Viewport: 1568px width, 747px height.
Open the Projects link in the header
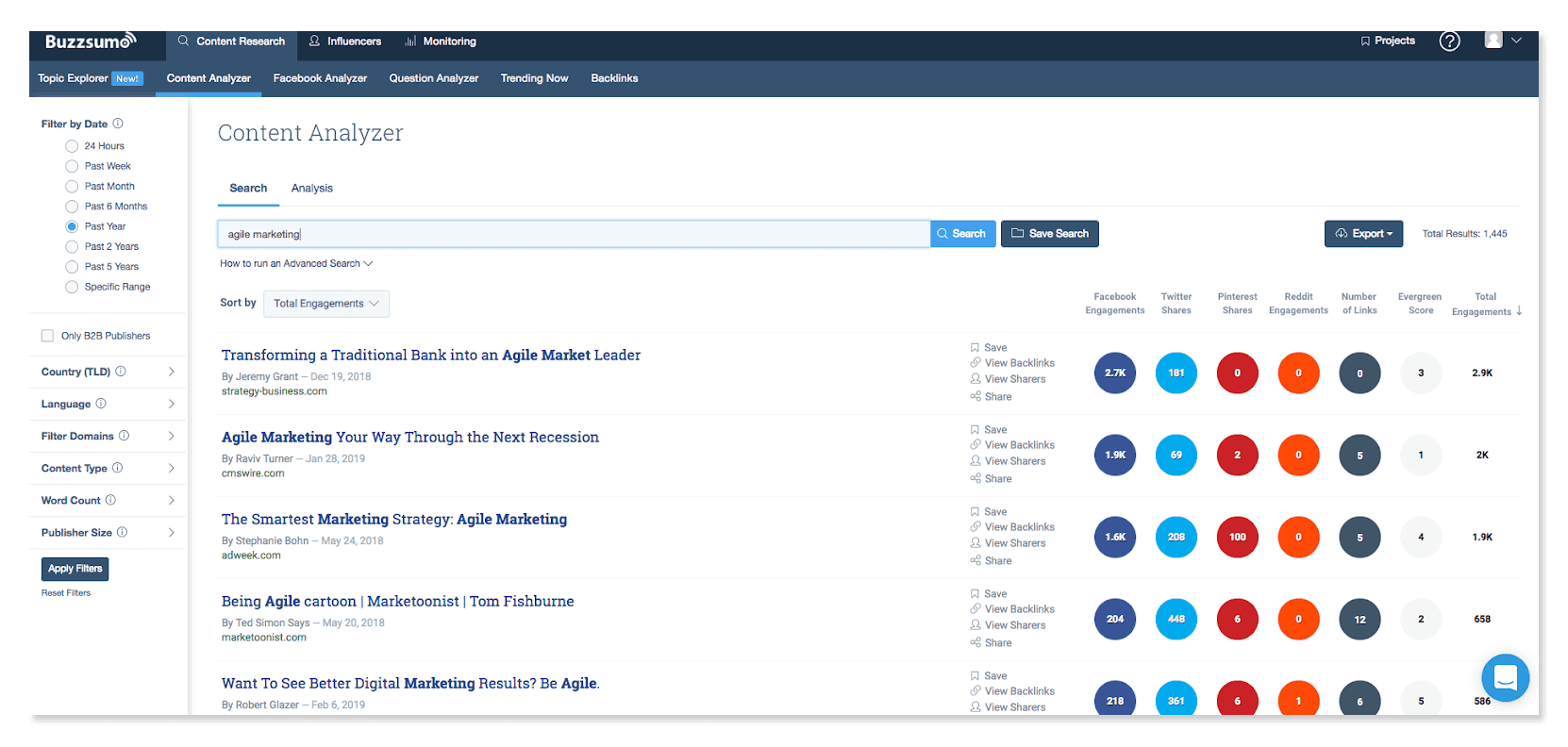1388,41
